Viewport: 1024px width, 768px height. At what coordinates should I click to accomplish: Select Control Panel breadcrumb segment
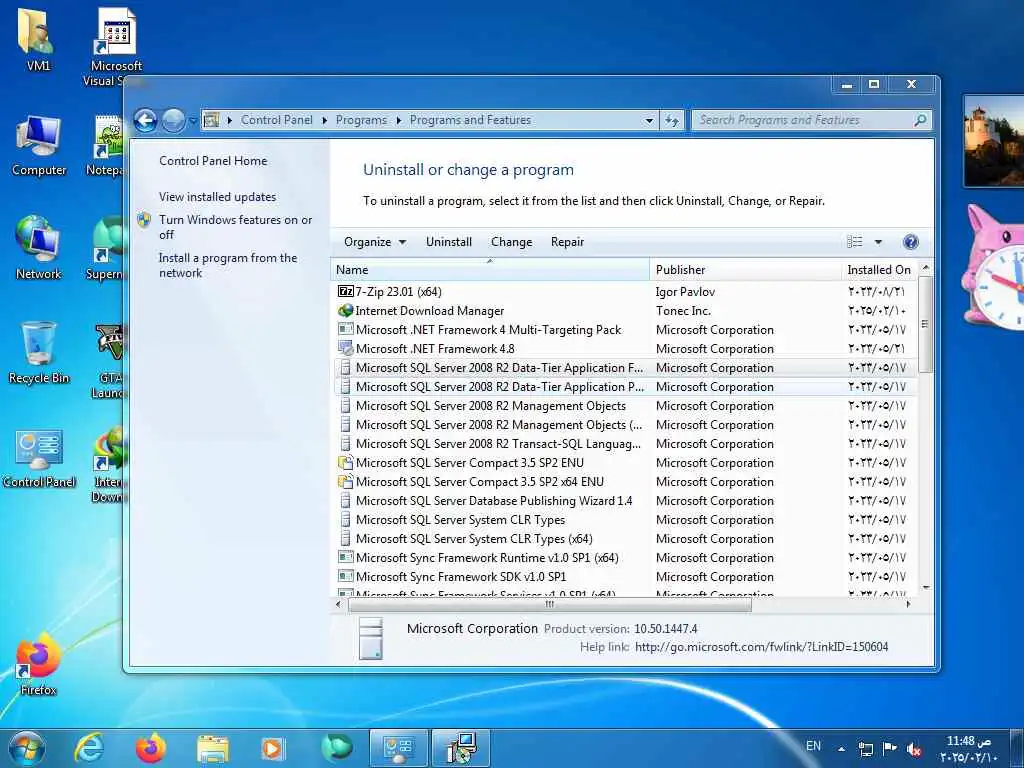coord(276,120)
